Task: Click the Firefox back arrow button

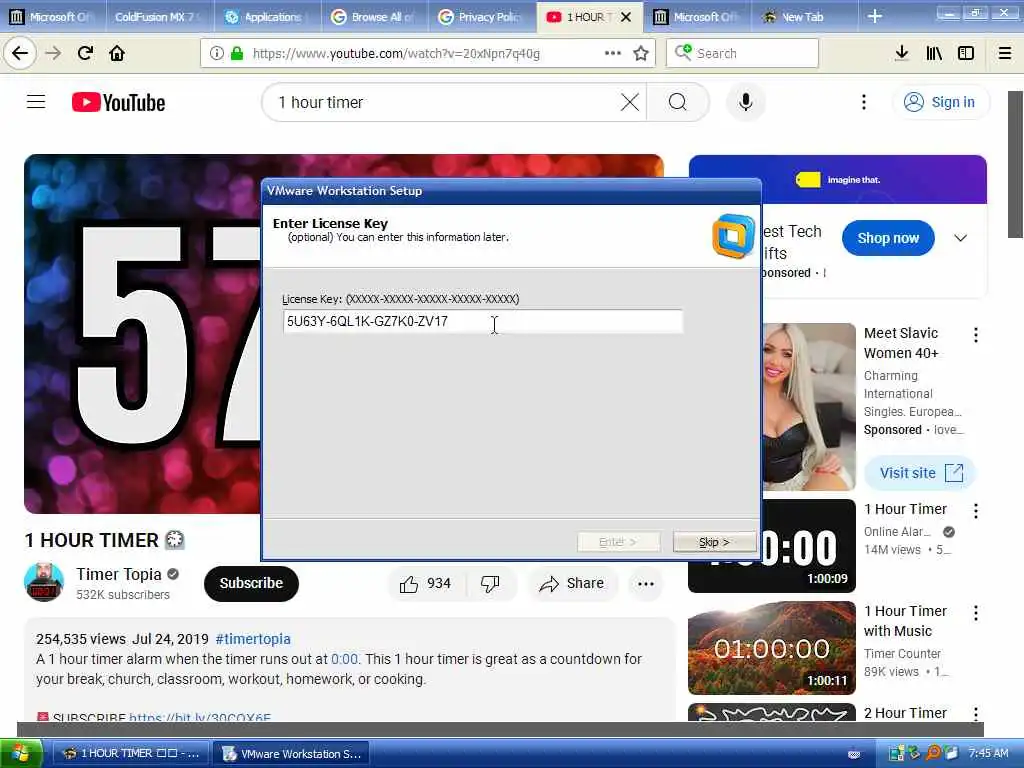Action: pyautogui.click(x=20, y=53)
